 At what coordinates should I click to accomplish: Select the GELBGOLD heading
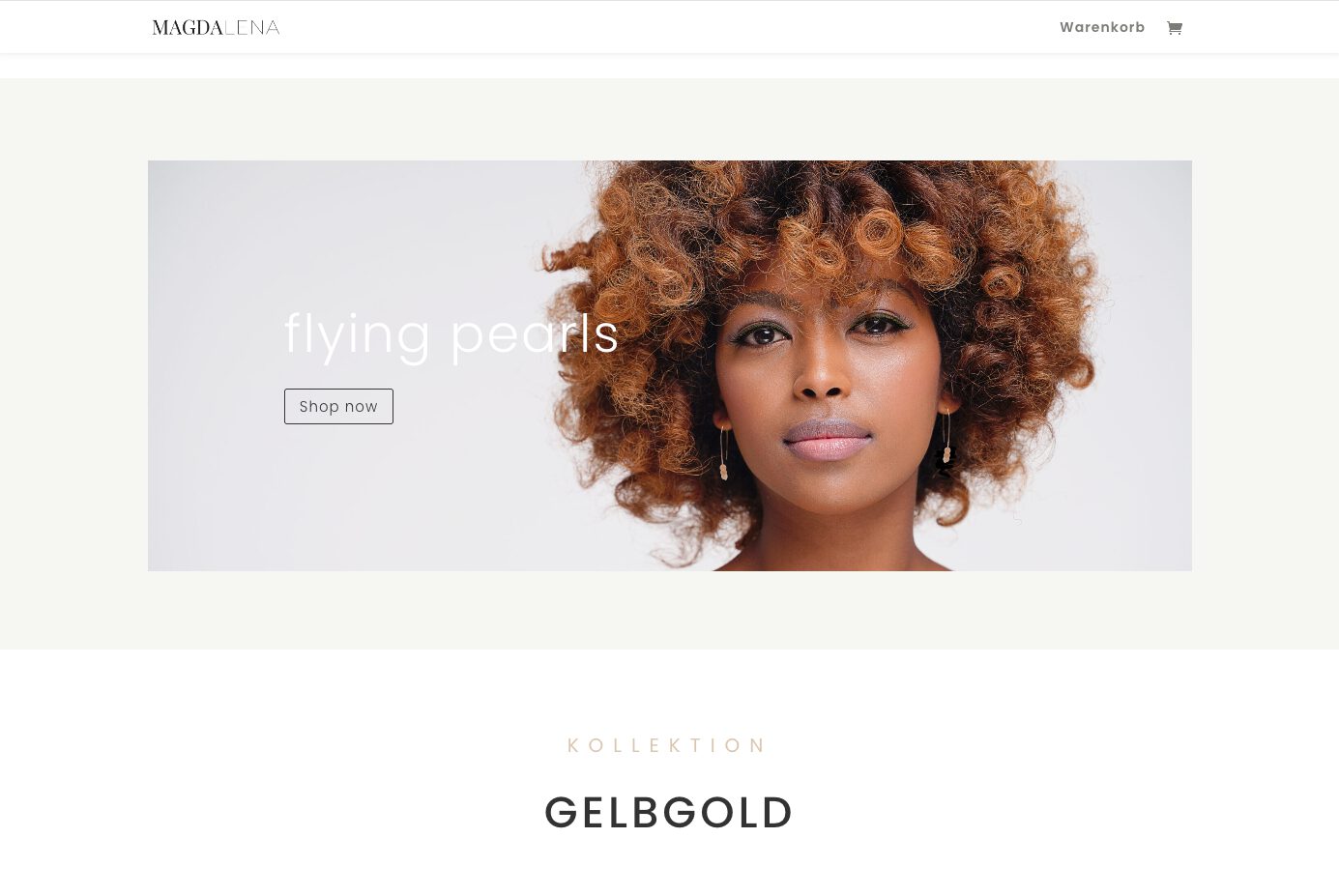pos(669,813)
